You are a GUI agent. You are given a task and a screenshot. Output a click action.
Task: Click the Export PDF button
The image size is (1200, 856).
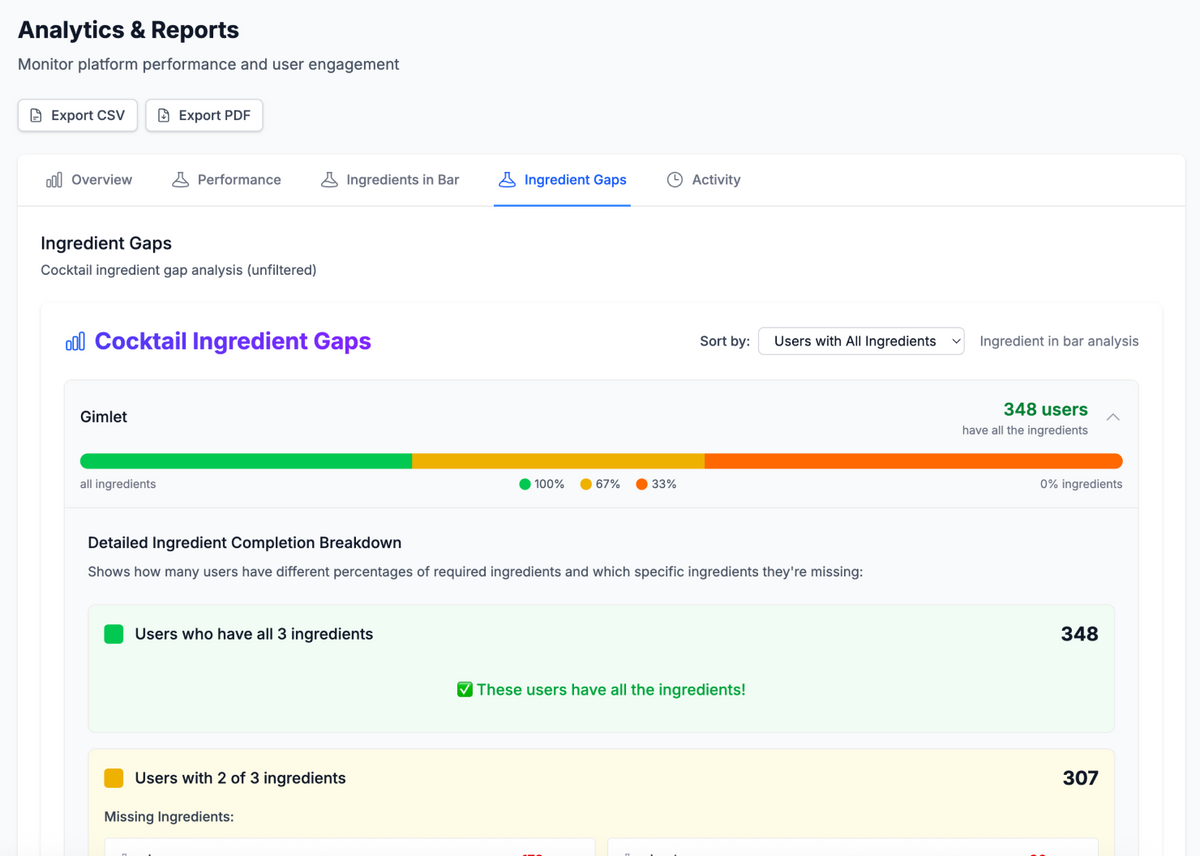click(204, 115)
